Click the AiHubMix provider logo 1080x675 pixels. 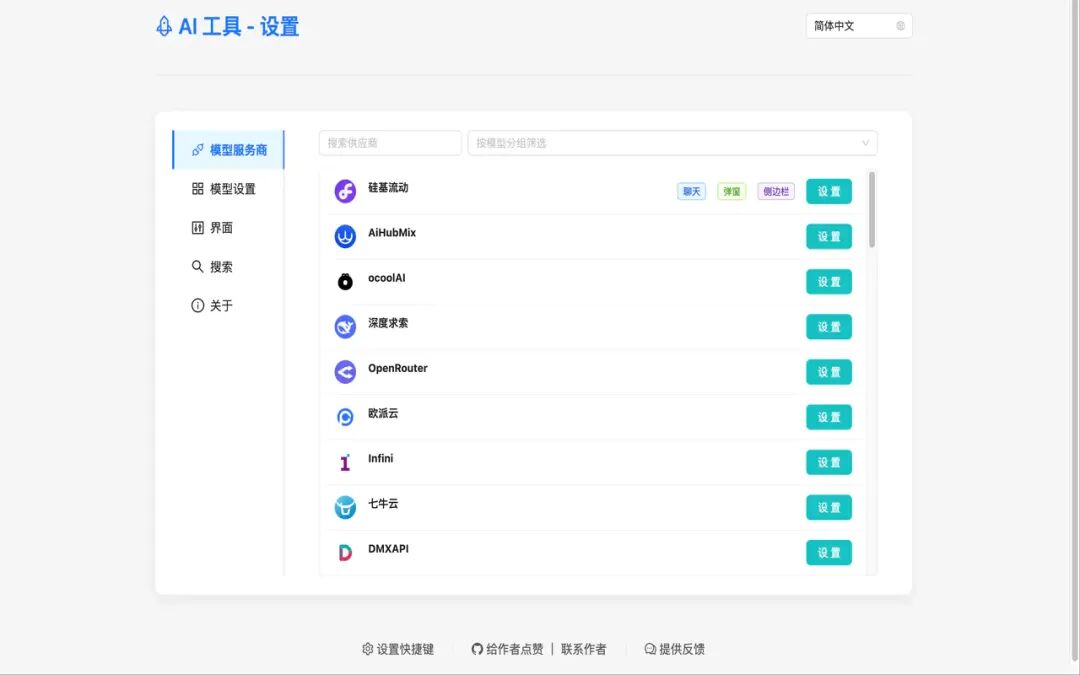coord(345,236)
